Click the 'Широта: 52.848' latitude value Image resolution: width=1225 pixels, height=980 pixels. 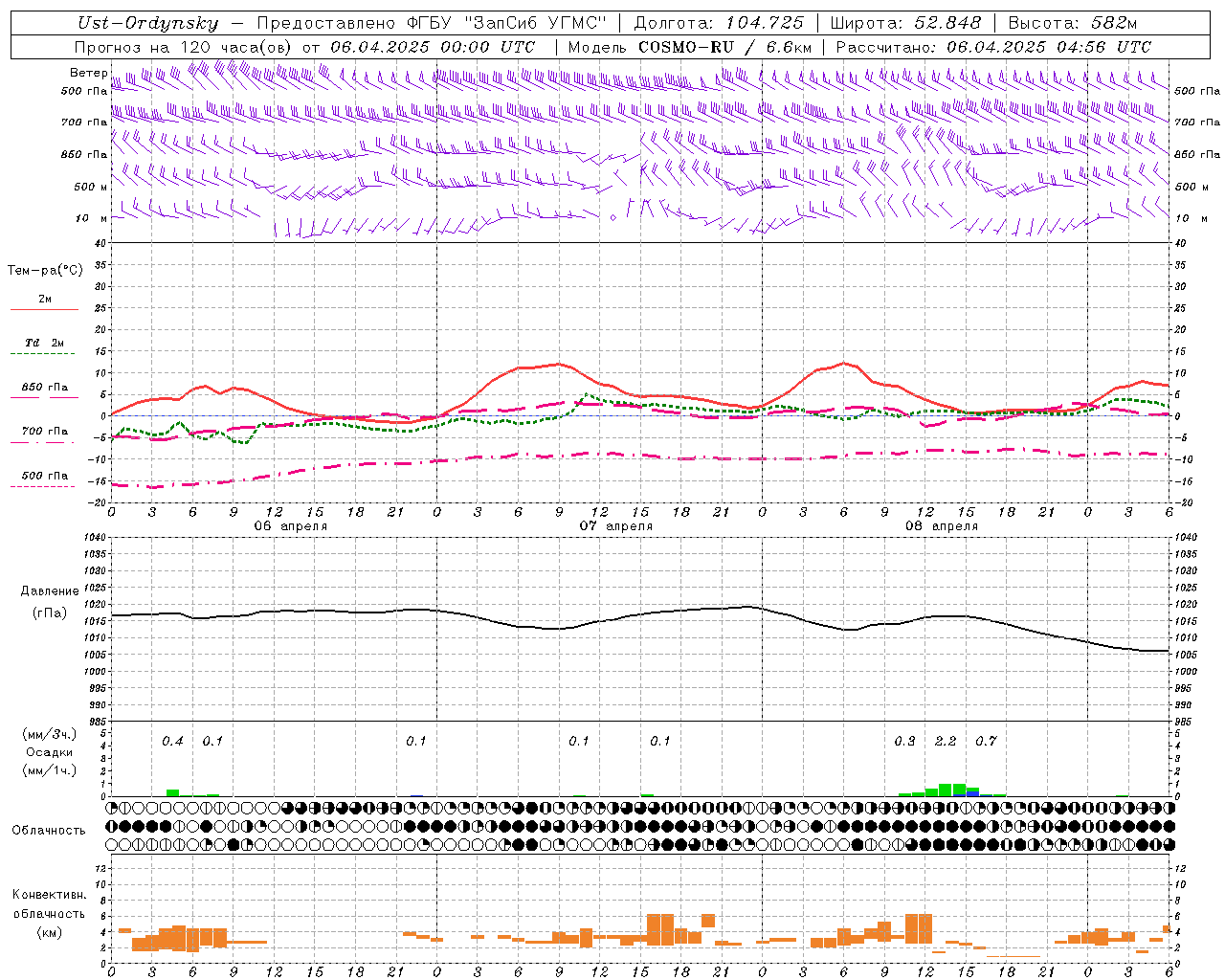coord(905,23)
